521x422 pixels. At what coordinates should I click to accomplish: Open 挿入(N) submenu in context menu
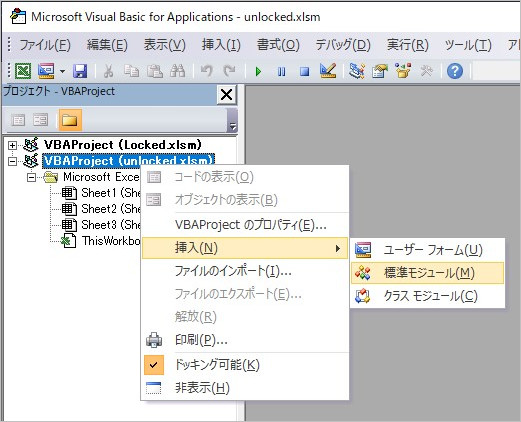[245, 248]
